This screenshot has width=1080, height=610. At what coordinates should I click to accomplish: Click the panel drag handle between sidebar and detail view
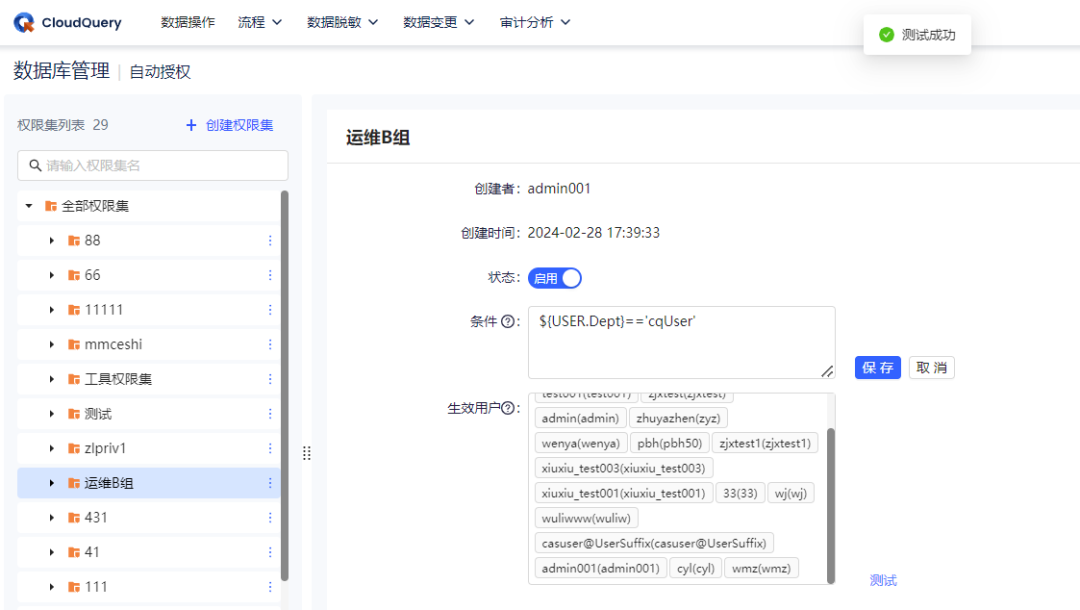[307, 452]
